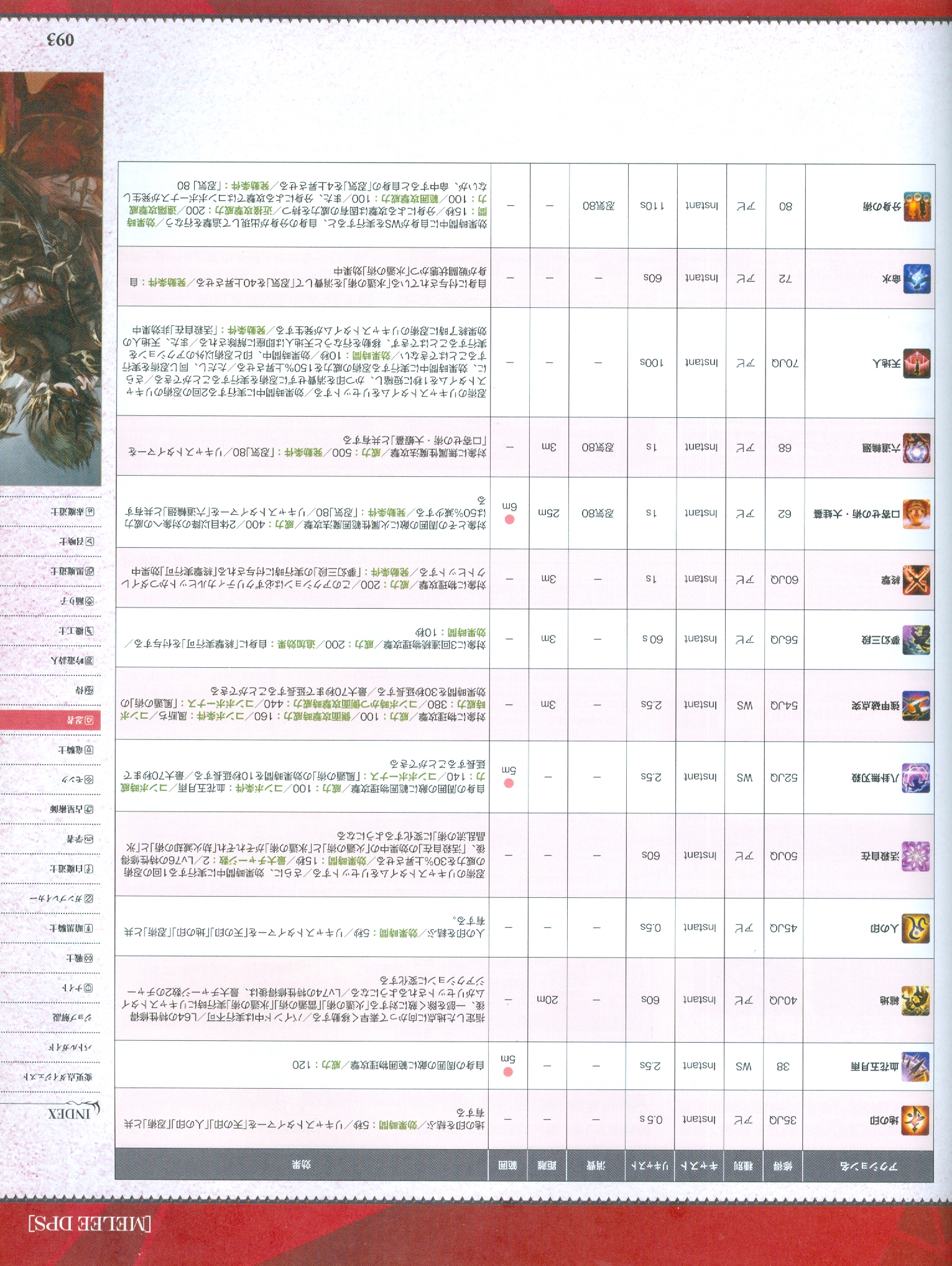Viewport: 952px width, 1266px height.
Task: Click the 20m distance value for 縮地
Action: click(547, 1000)
